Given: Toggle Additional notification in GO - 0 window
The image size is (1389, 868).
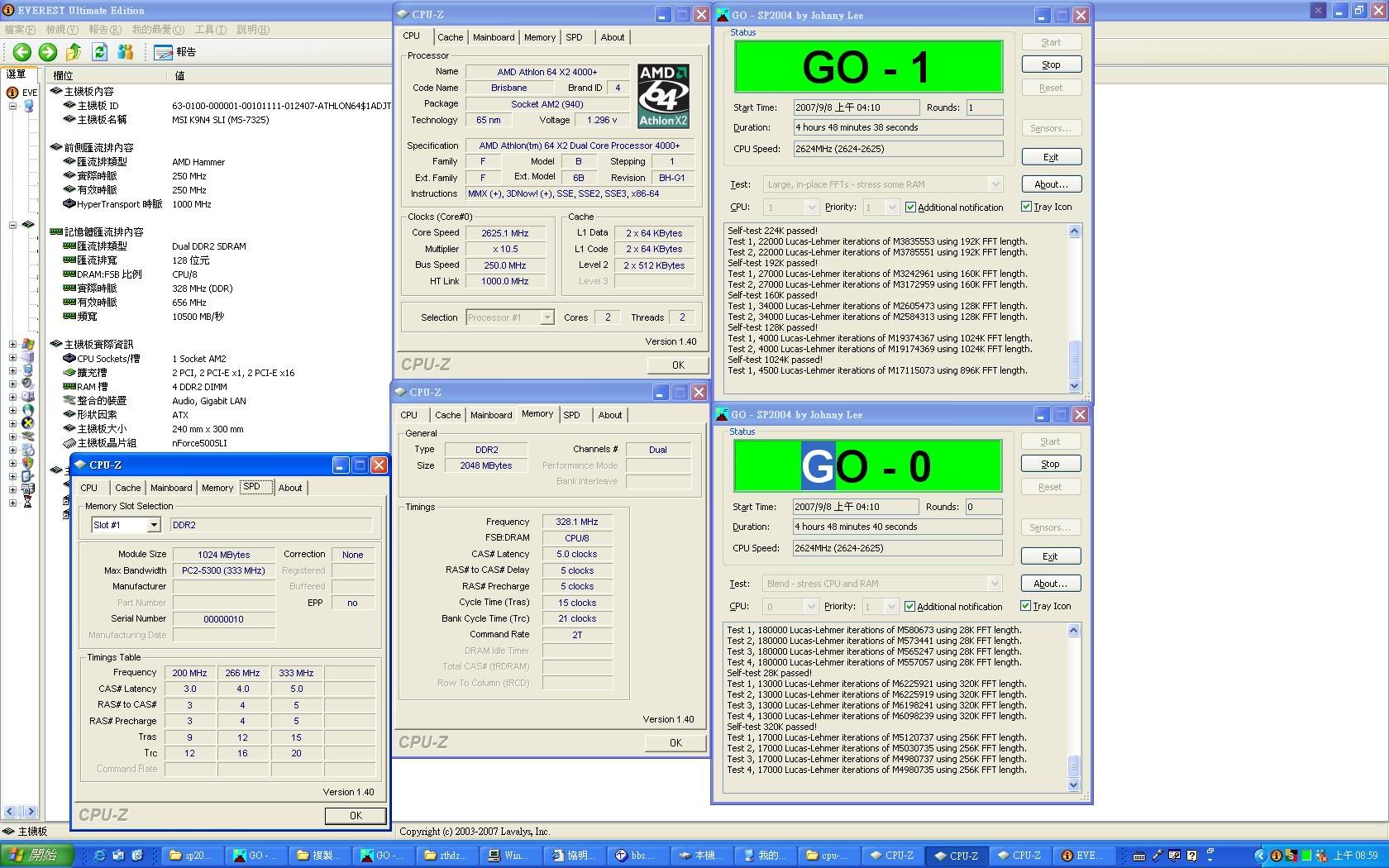Looking at the screenshot, I should coord(909,607).
